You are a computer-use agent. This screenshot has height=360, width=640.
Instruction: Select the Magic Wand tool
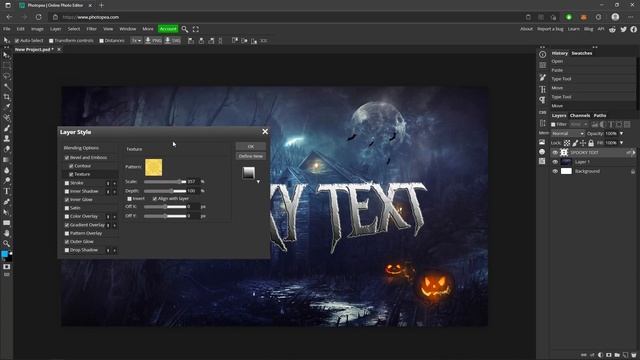[x=7, y=87]
